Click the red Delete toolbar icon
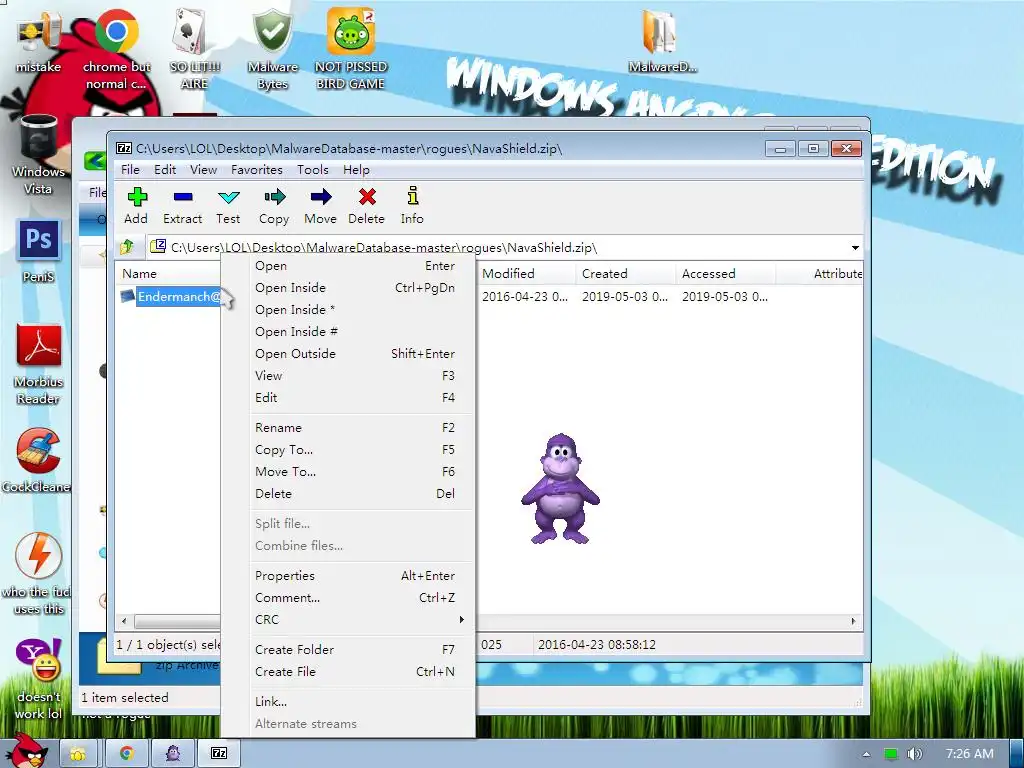The height and width of the screenshot is (768, 1024). point(367,197)
